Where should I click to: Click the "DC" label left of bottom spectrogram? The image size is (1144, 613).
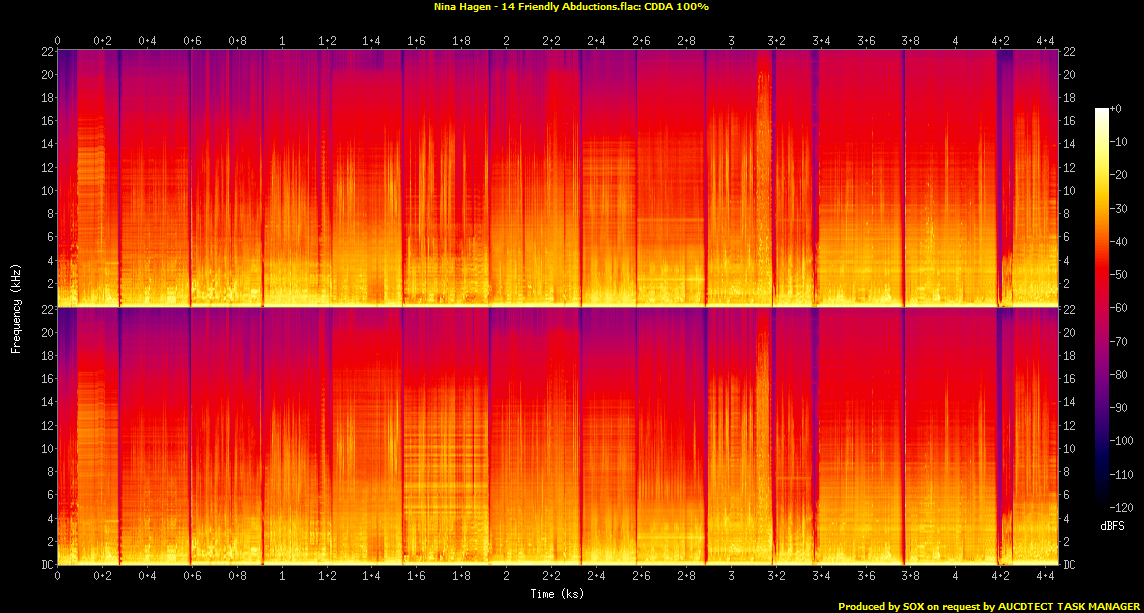(x=46, y=565)
